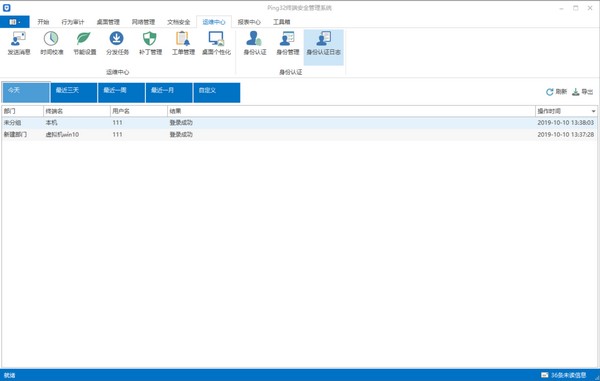Click the 刷新 refresh button
The image size is (600, 381).
coord(556,92)
